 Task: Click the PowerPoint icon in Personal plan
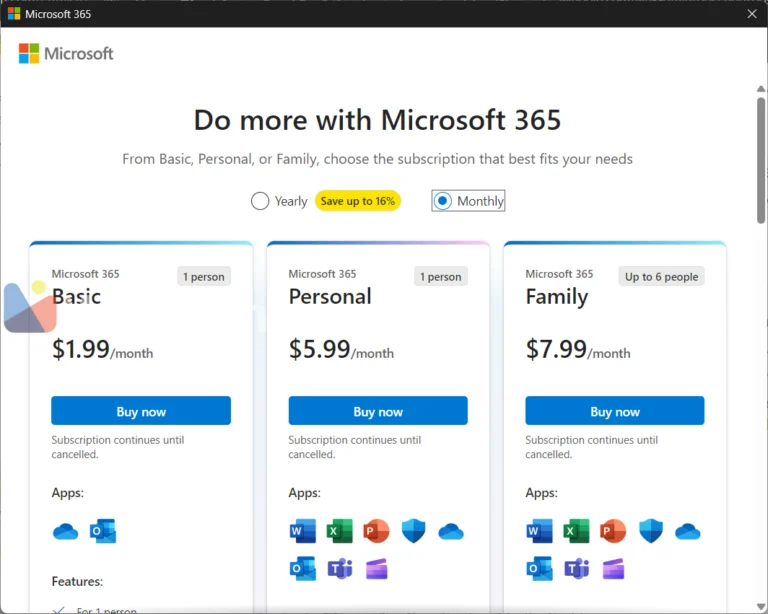[x=376, y=531]
